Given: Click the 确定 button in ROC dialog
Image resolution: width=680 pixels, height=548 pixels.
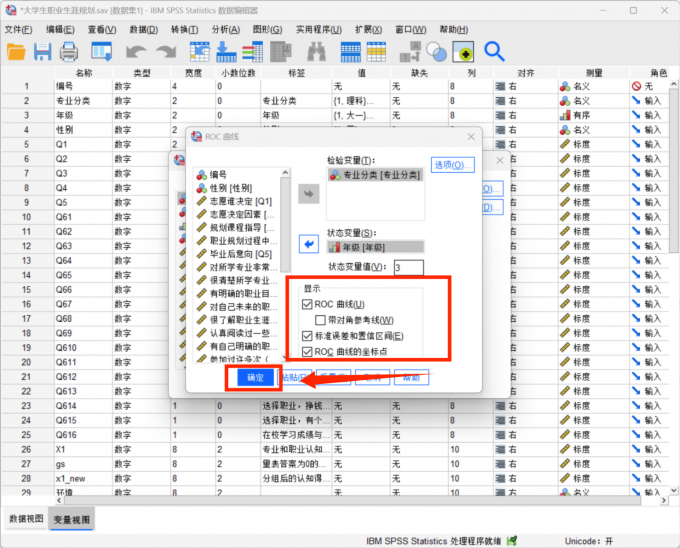Looking at the screenshot, I should pyautogui.click(x=255, y=378).
